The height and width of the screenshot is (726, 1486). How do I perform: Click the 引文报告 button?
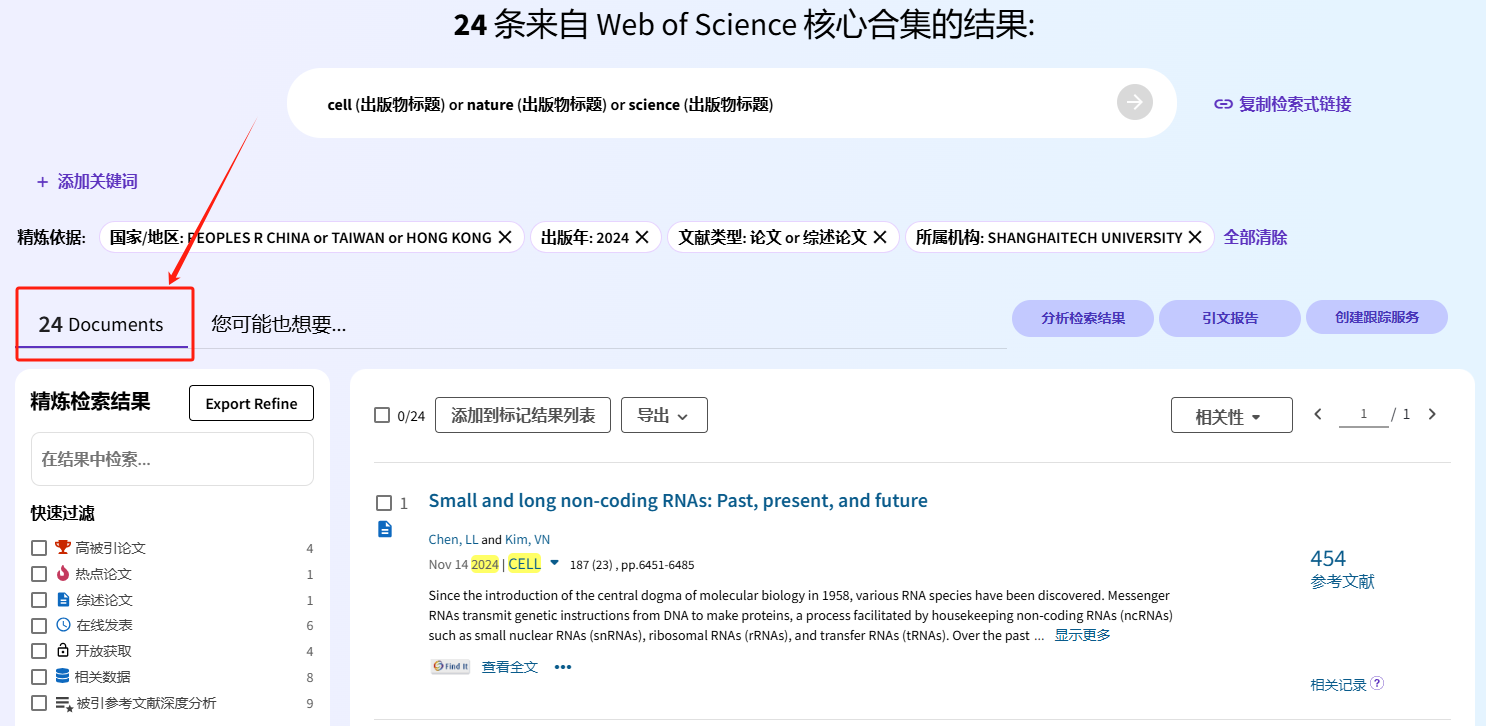1229,317
